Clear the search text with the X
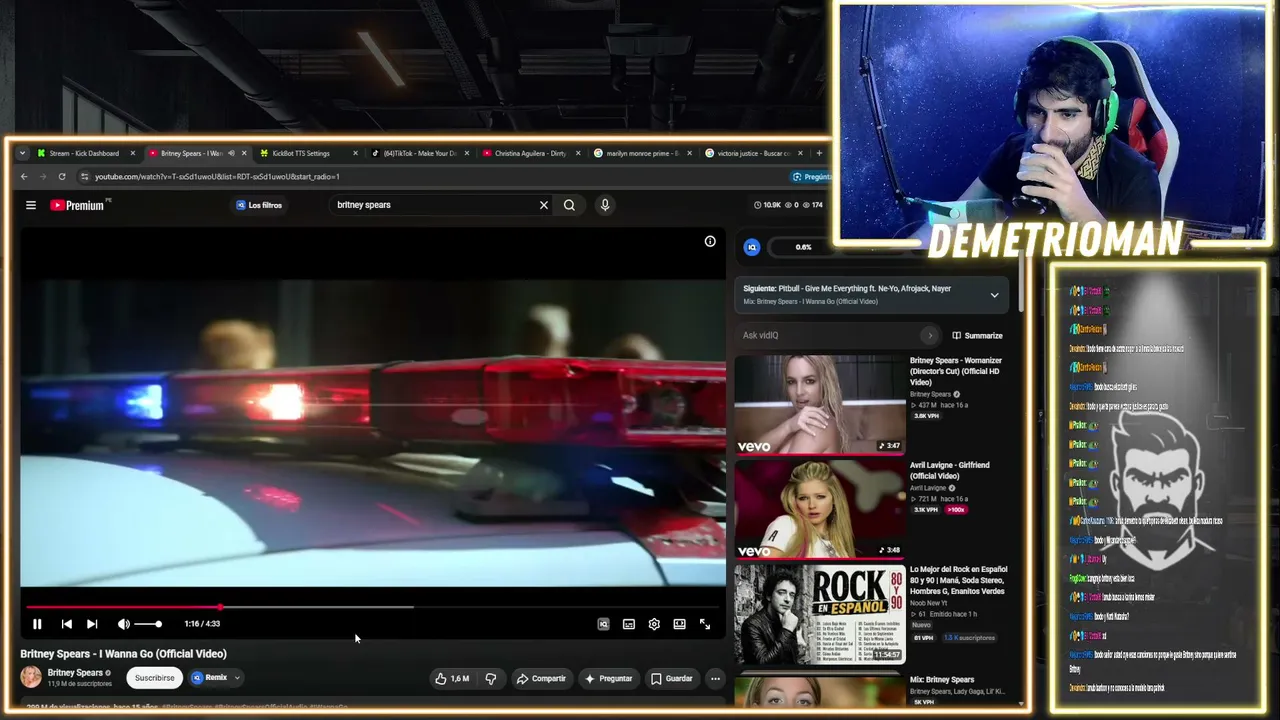Screen dimensions: 1280x720 (x=544, y=205)
